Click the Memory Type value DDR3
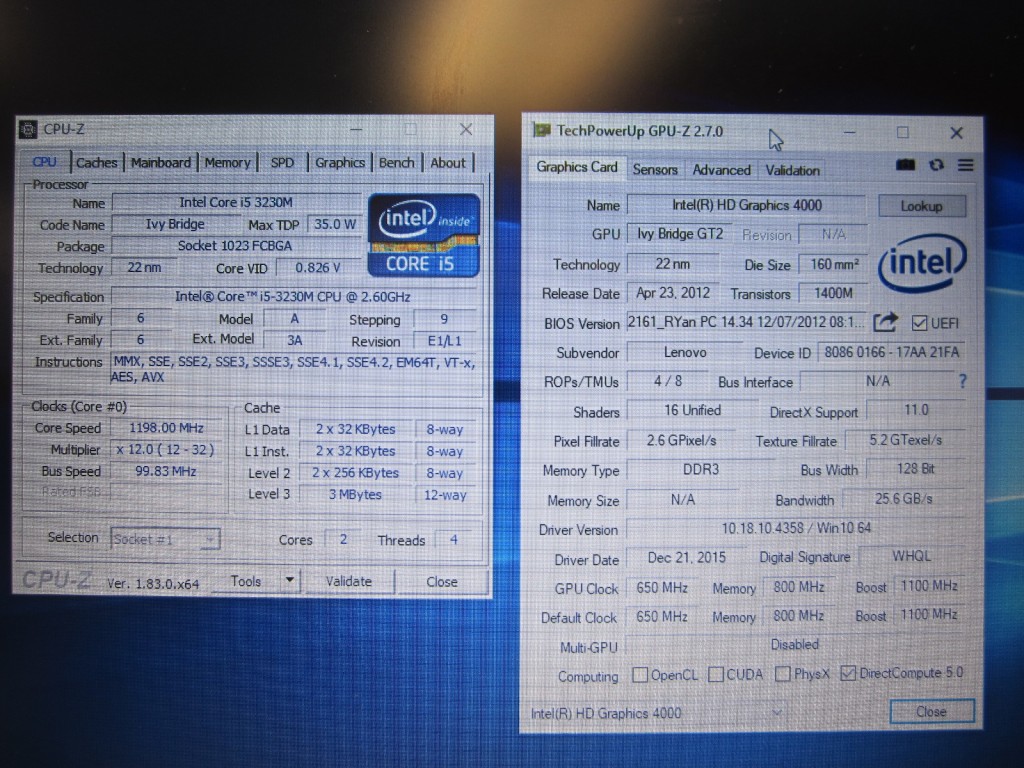 pos(700,470)
